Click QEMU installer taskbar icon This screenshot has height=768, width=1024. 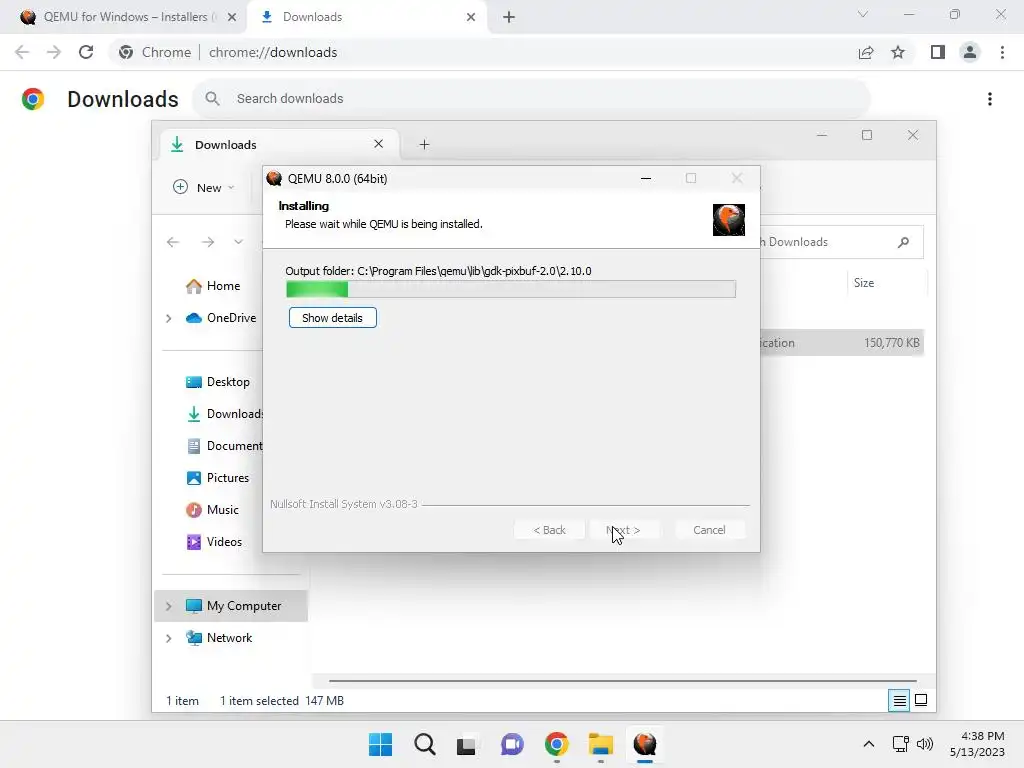(x=645, y=744)
